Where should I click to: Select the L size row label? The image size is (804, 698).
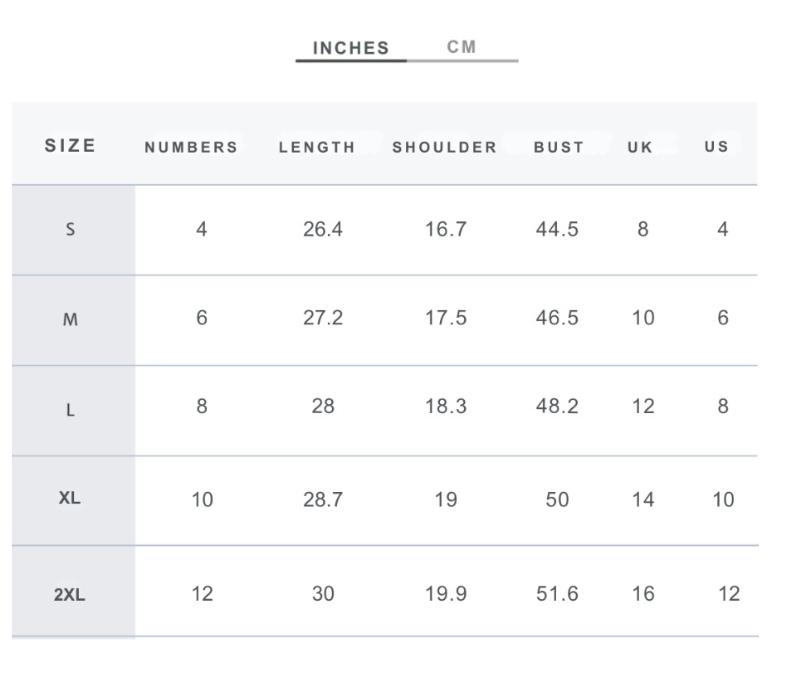coord(70,410)
